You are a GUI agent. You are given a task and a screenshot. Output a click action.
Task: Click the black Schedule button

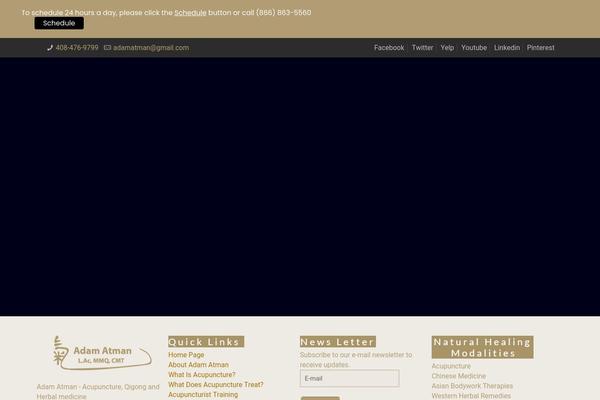point(59,23)
